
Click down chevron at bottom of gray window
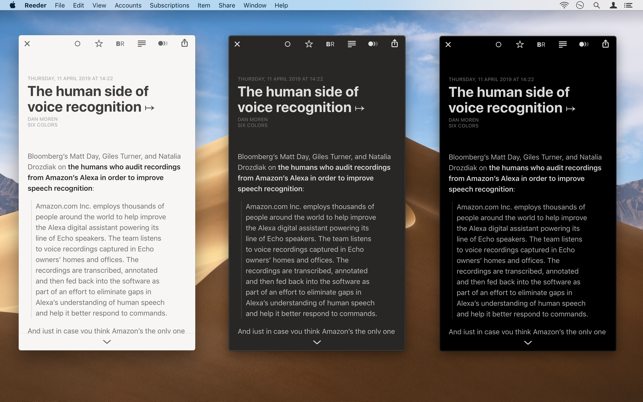coord(317,342)
